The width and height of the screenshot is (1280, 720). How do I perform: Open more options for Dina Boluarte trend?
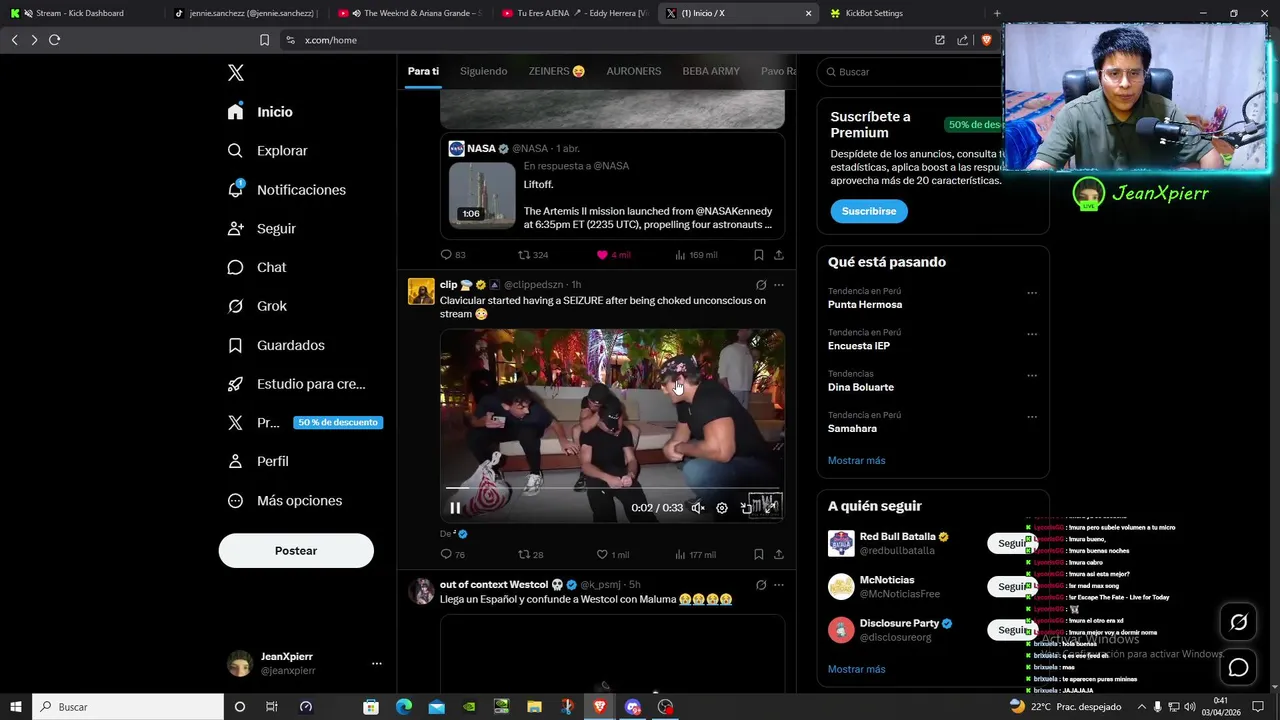click(1032, 376)
